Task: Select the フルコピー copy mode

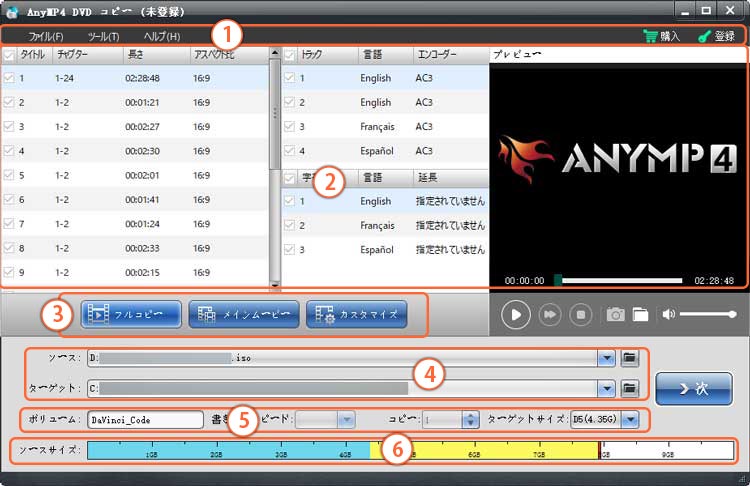Action: point(131,314)
